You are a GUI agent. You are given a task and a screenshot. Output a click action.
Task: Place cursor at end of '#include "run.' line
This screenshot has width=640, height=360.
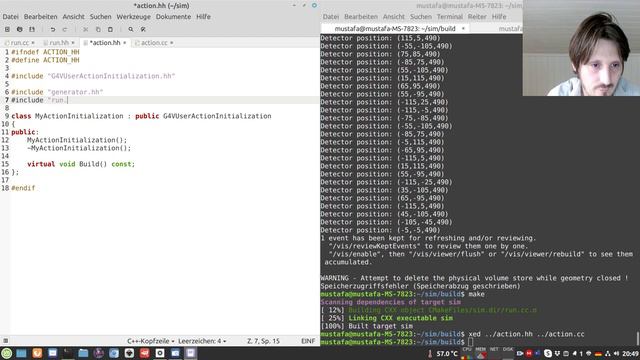pos(68,100)
